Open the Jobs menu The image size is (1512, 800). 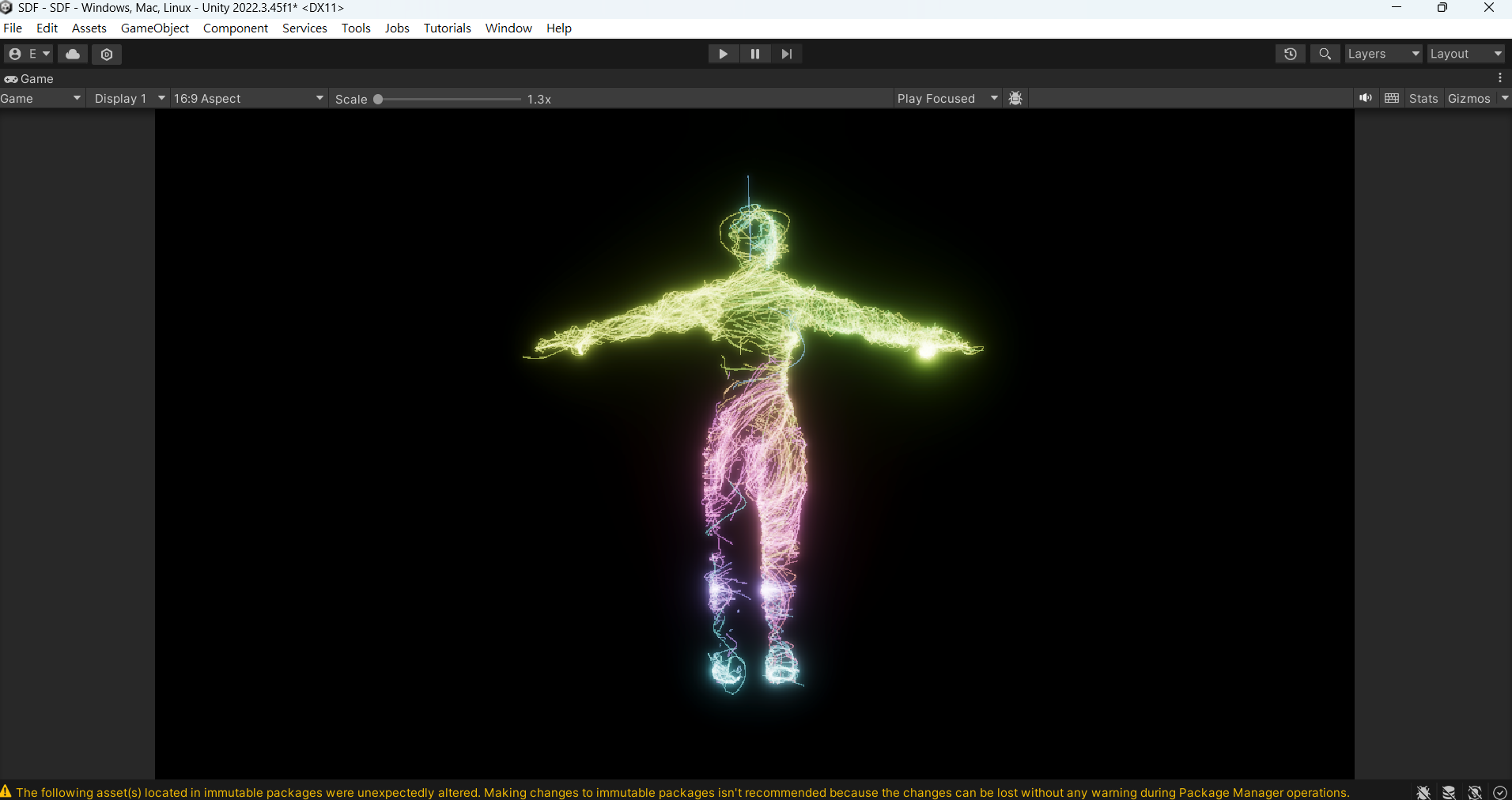(397, 28)
